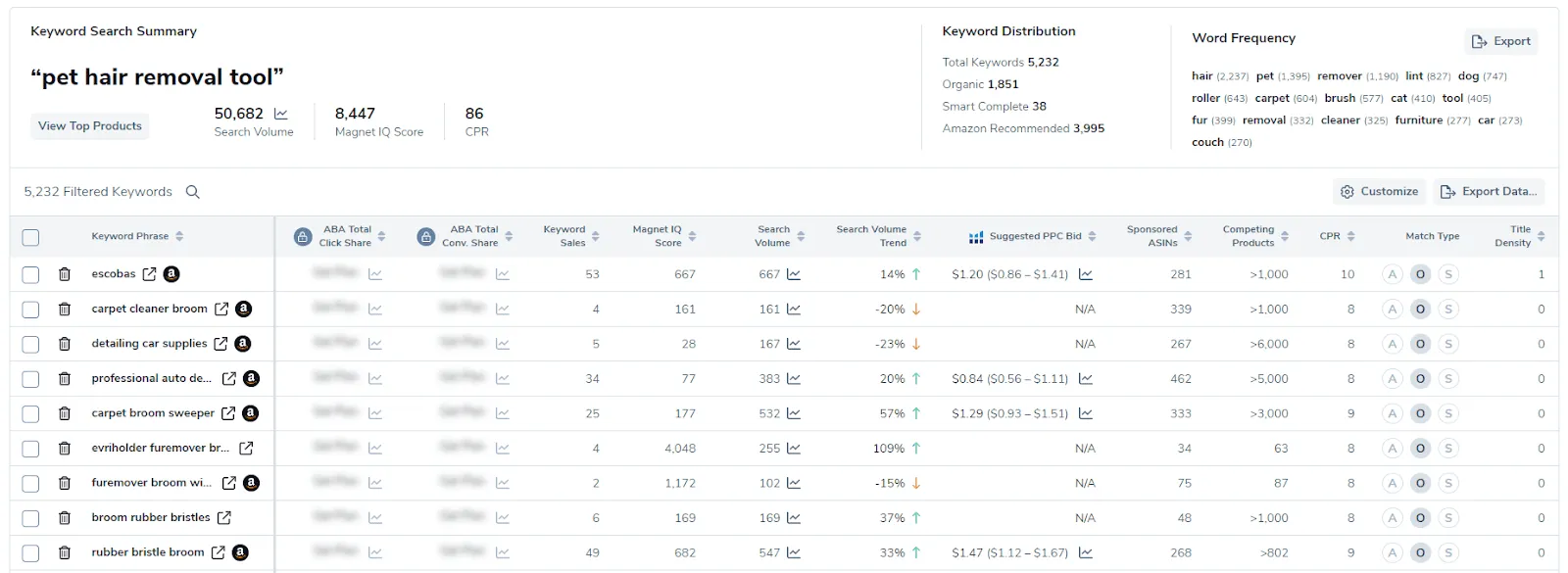The width and height of the screenshot is (1568, 573).
Task: Sort by Suggested PPC Bid
Action: (1092, 236)
